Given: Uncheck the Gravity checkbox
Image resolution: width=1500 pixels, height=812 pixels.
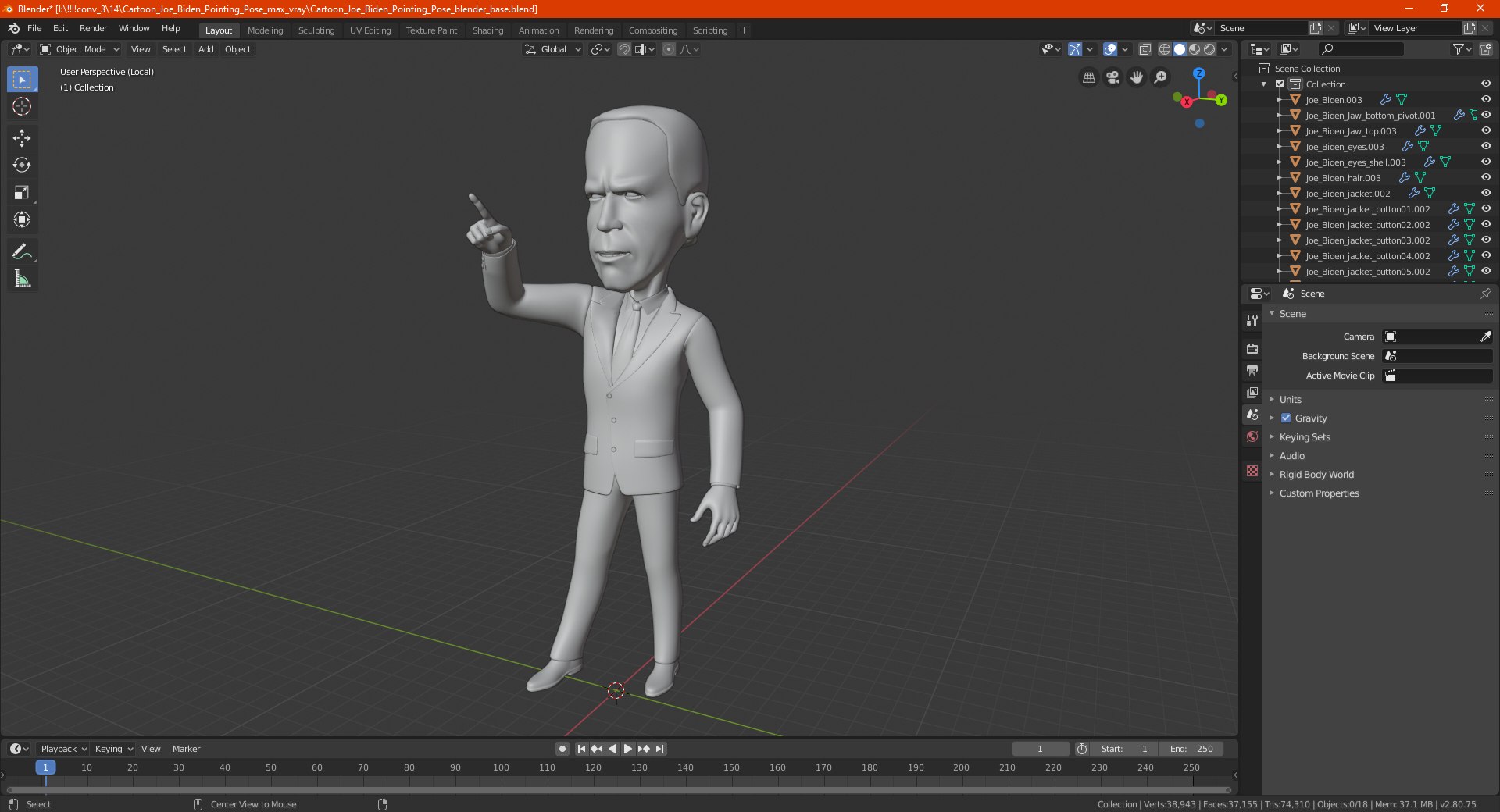Looking at the screenshot, I should pyautogui.click(x=1286, y=418).
